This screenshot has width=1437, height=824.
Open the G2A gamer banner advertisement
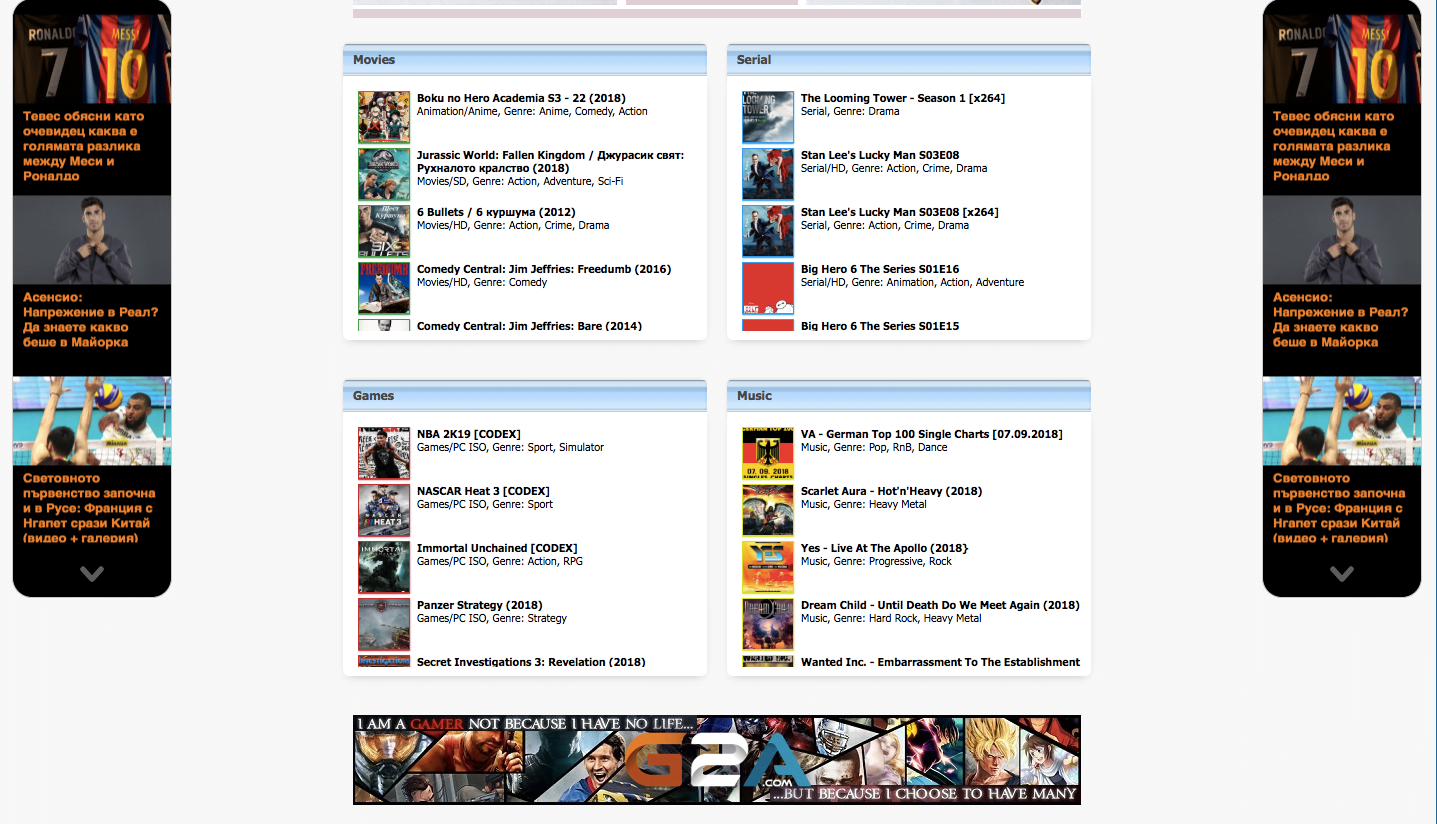click(x=717, y=760)
